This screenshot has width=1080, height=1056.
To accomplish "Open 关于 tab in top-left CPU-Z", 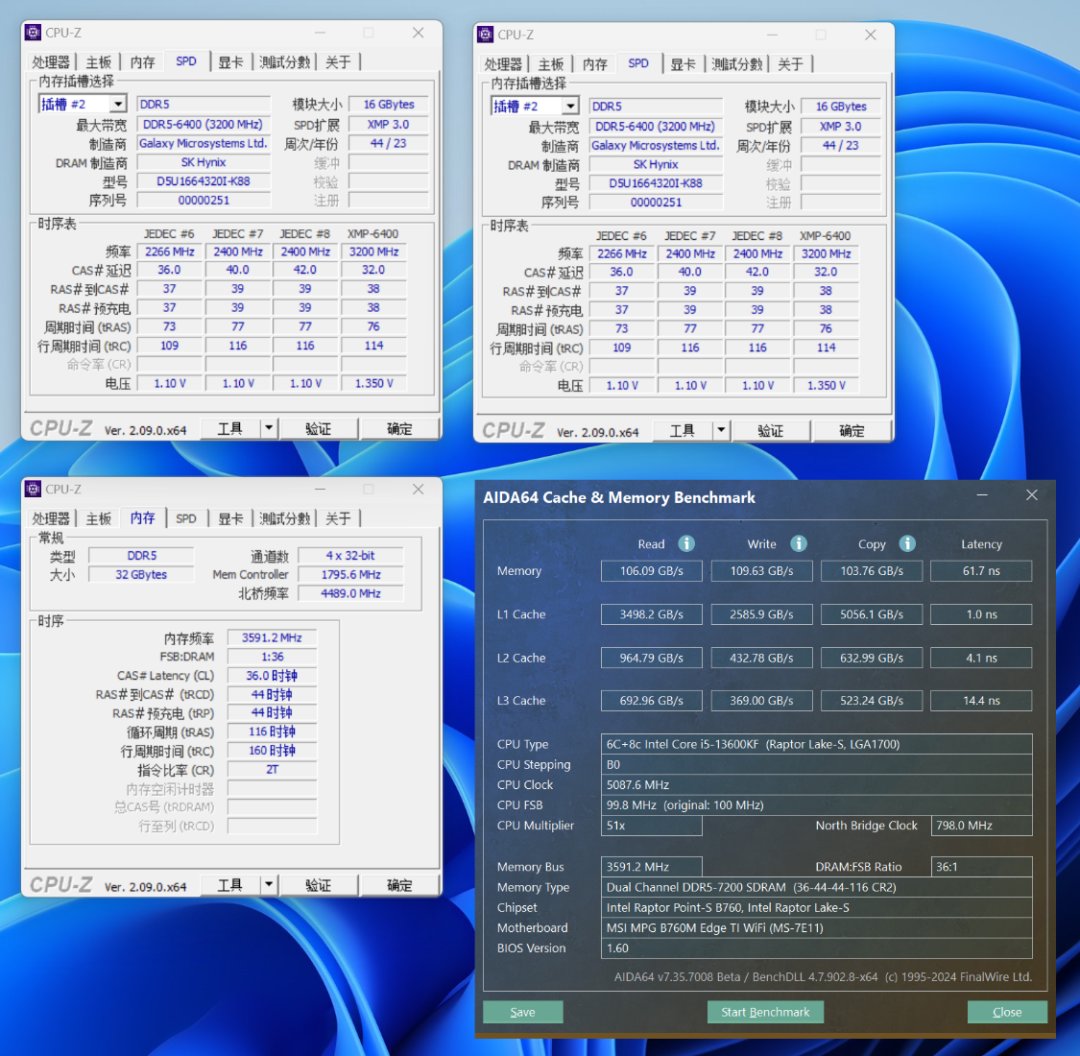I will pyautogui.click(x=338, y=62).
